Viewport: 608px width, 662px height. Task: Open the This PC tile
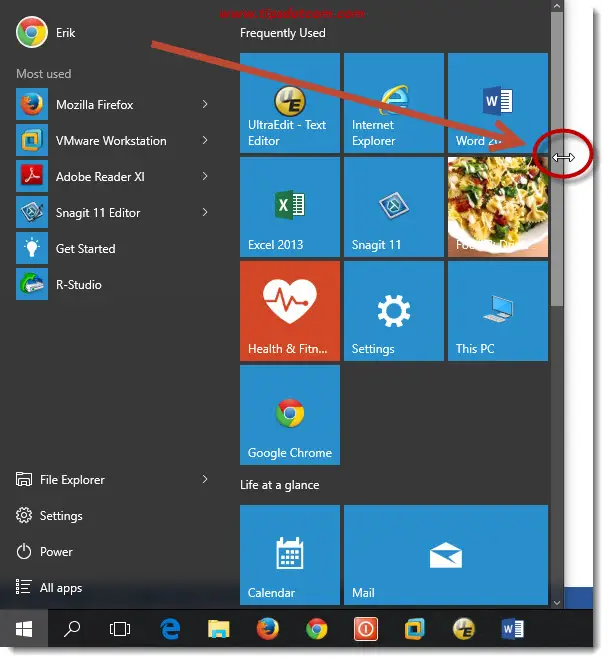click(x=498, y=311)
